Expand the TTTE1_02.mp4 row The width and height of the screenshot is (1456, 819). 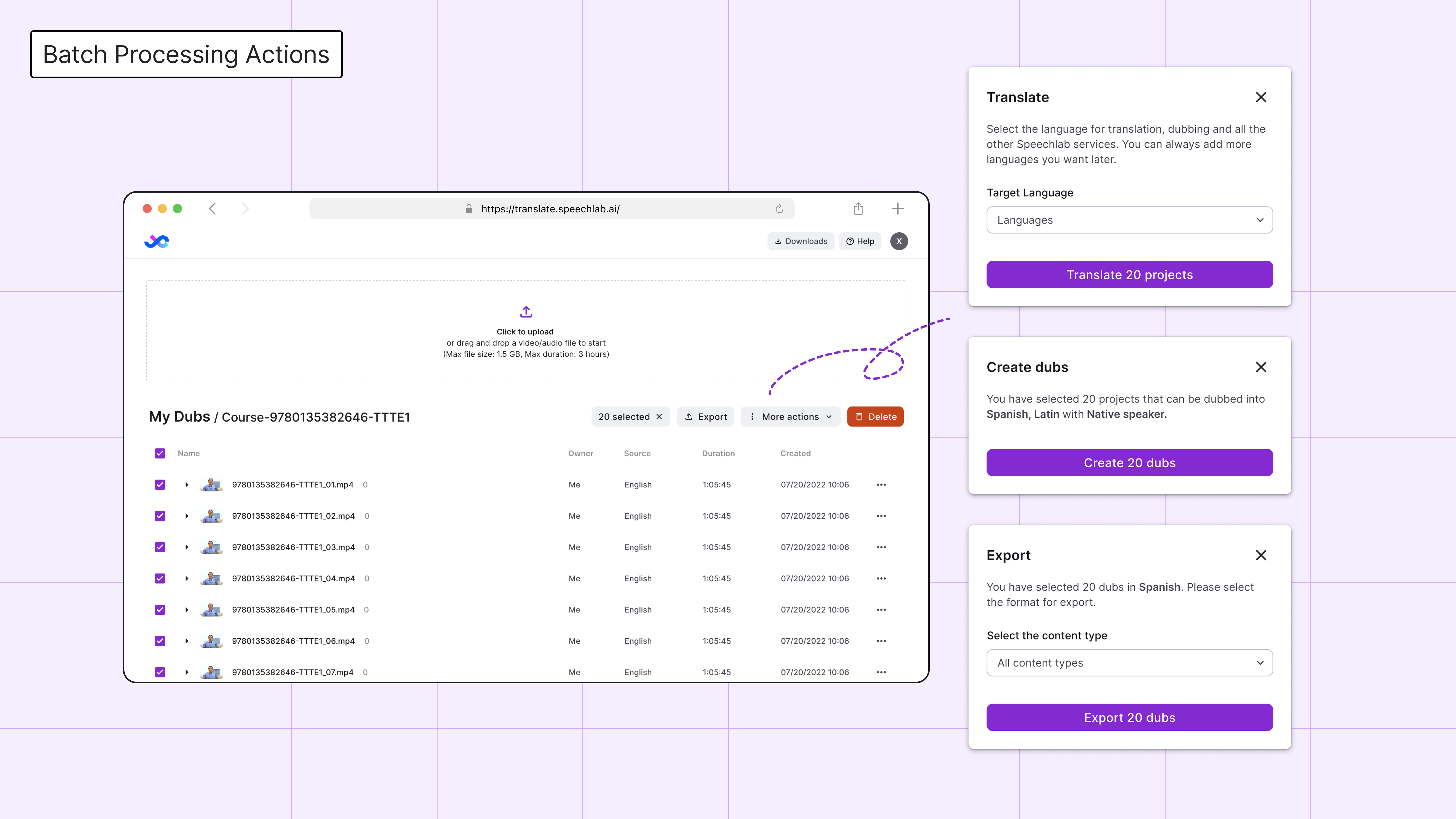[187, 516]
